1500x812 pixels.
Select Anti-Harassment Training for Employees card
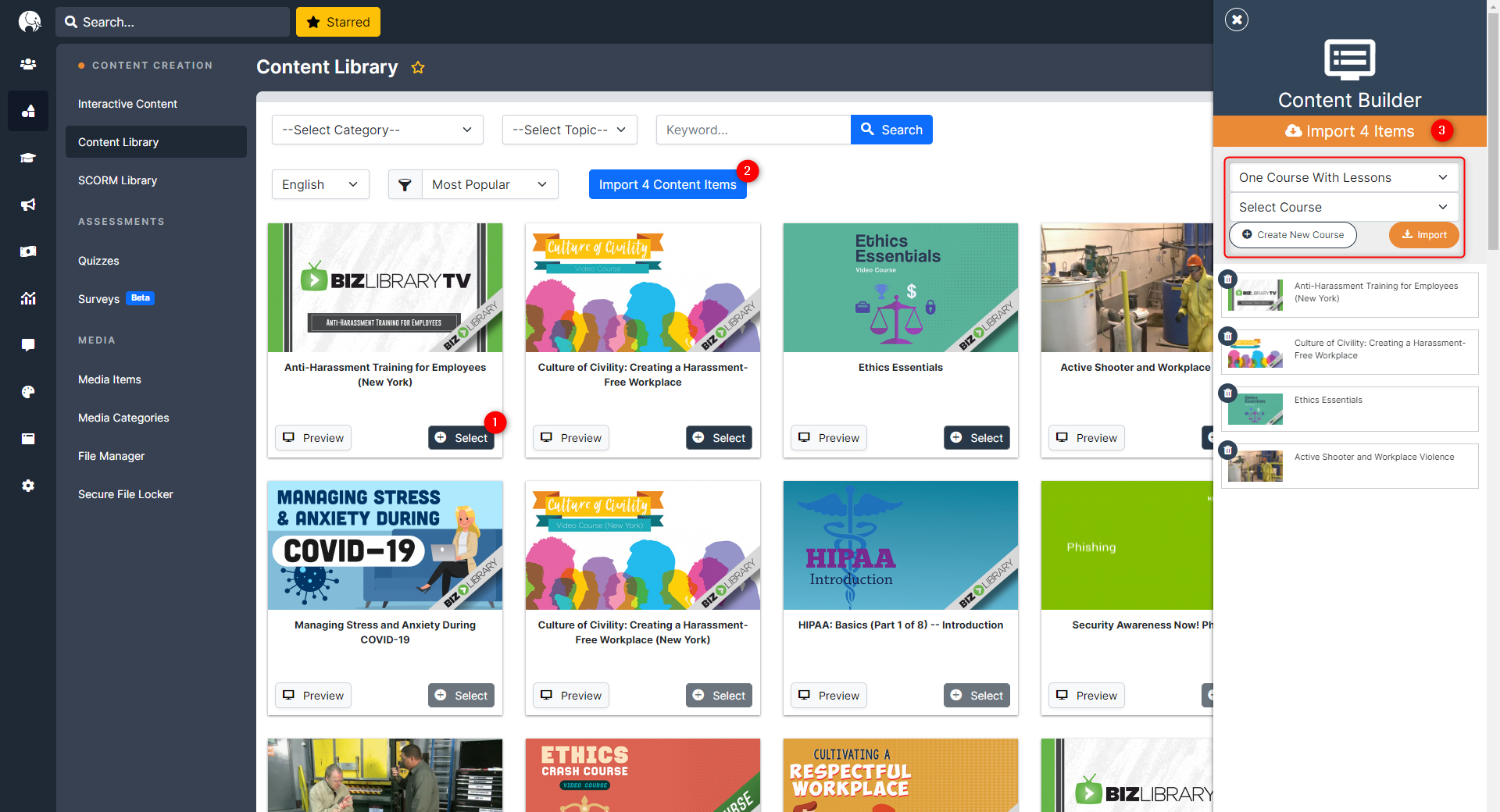(461, 438)
